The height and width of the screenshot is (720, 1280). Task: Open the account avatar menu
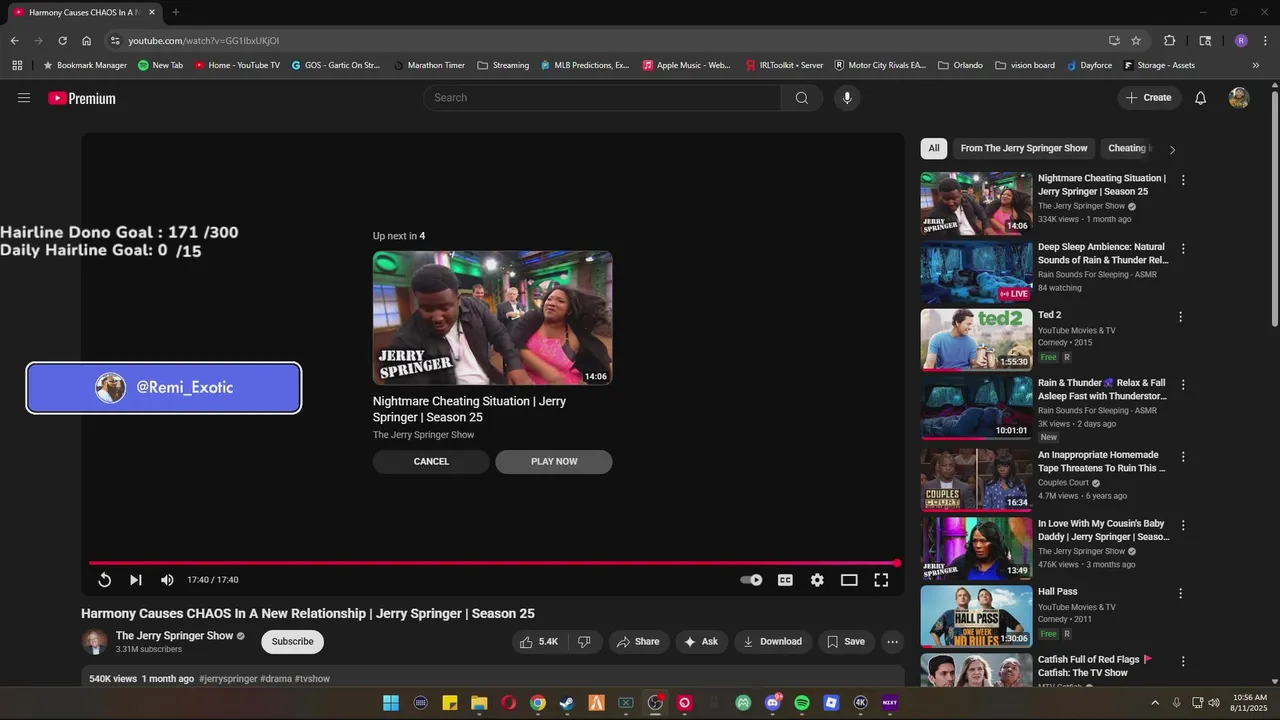point(1239,98)
